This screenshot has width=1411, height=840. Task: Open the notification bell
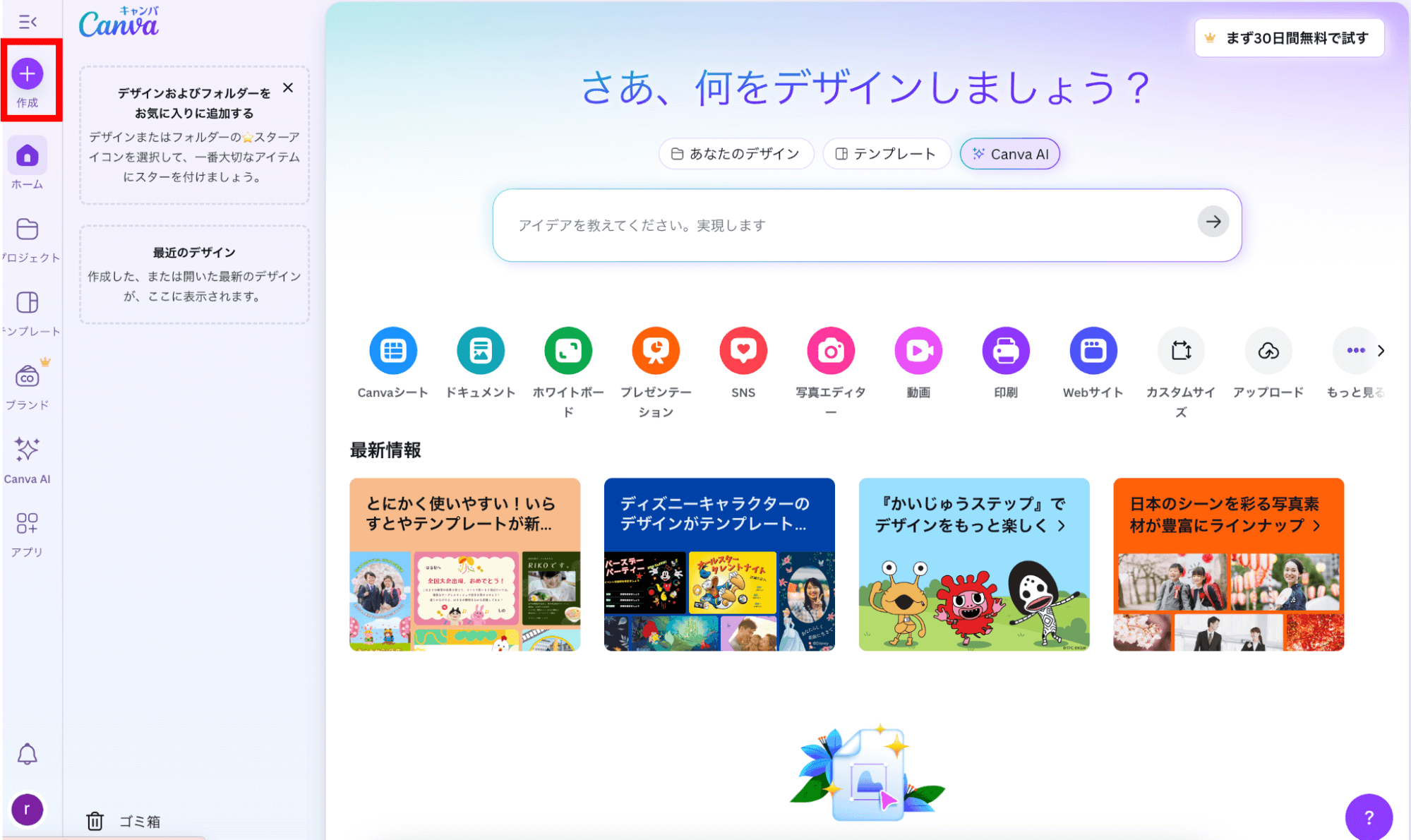pyautogui.click(x=28, y=754)
